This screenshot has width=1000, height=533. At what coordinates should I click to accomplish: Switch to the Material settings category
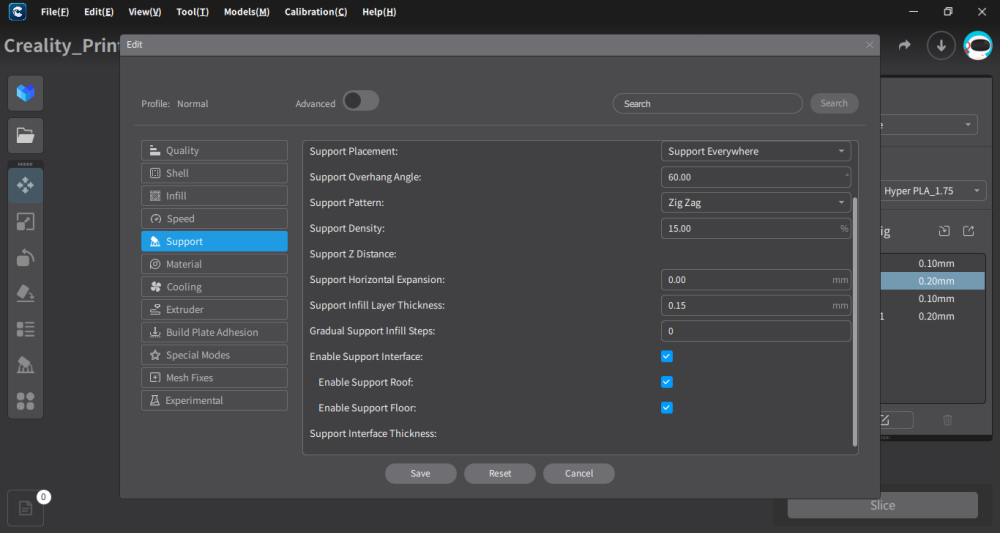(214, 264)
